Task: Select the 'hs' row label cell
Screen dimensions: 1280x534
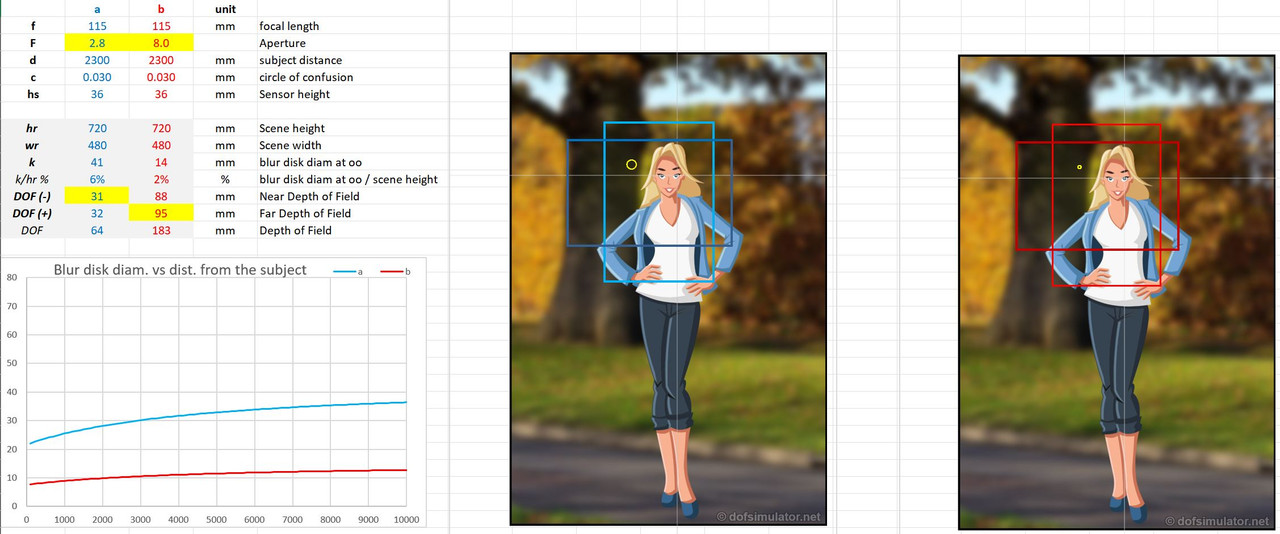Action: tap(32, 94)
